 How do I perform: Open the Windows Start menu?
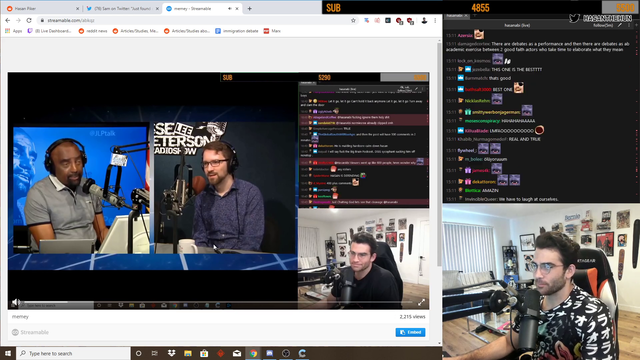click(x=8, y=353)
